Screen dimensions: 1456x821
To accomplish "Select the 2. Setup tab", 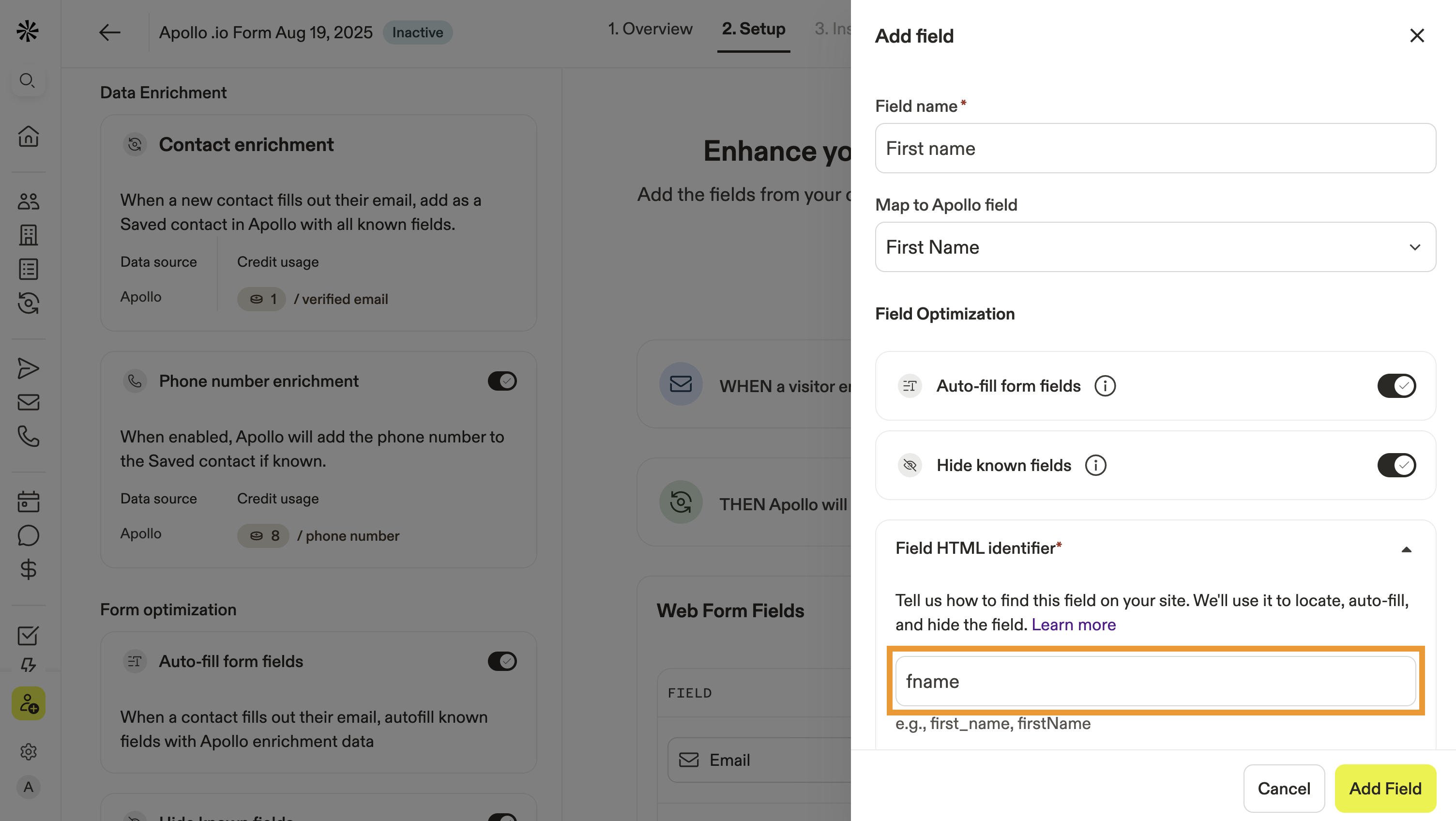I will click(754, 29).
